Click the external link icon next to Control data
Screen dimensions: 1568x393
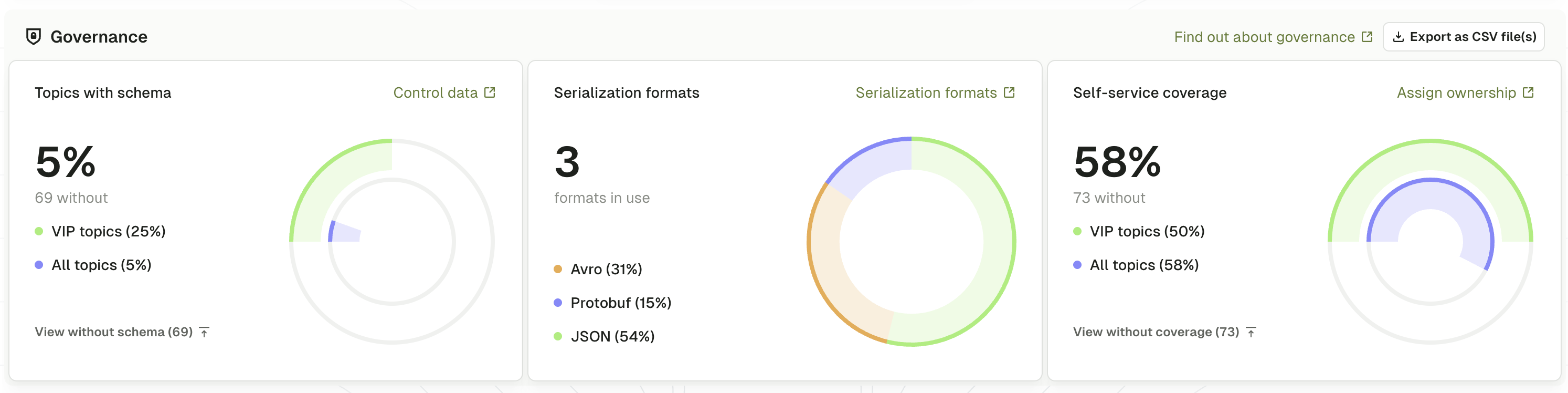[490, 92]
